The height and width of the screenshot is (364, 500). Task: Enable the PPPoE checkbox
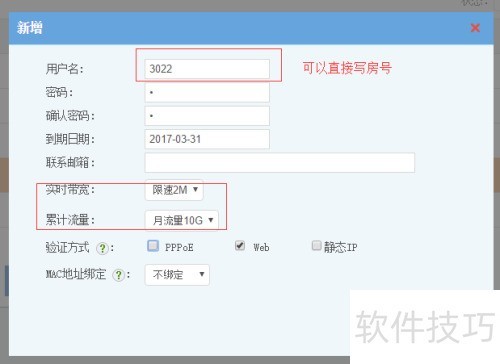click(x=153, y=246)
